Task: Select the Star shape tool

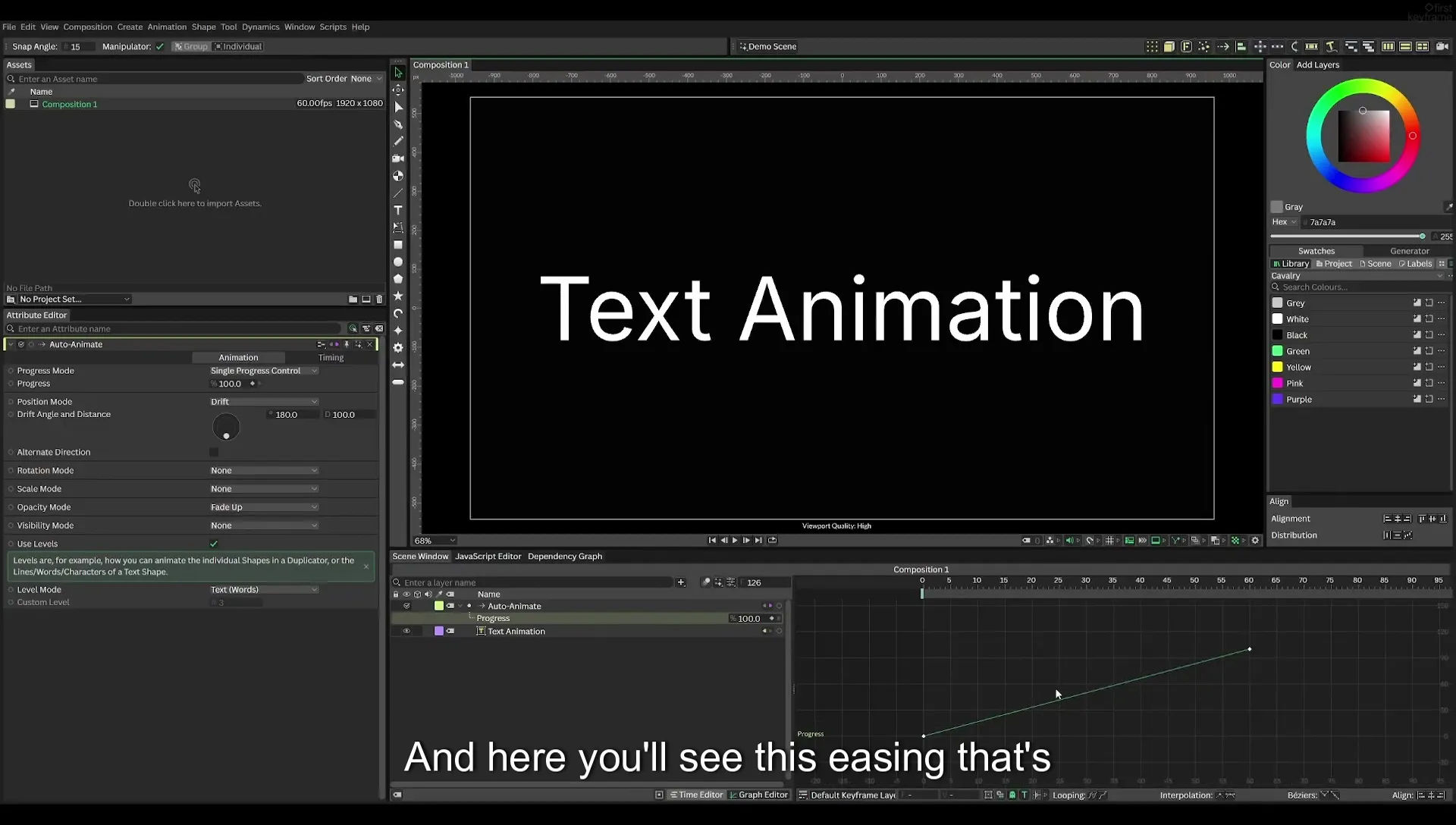Action: click(x=398, y=296)
